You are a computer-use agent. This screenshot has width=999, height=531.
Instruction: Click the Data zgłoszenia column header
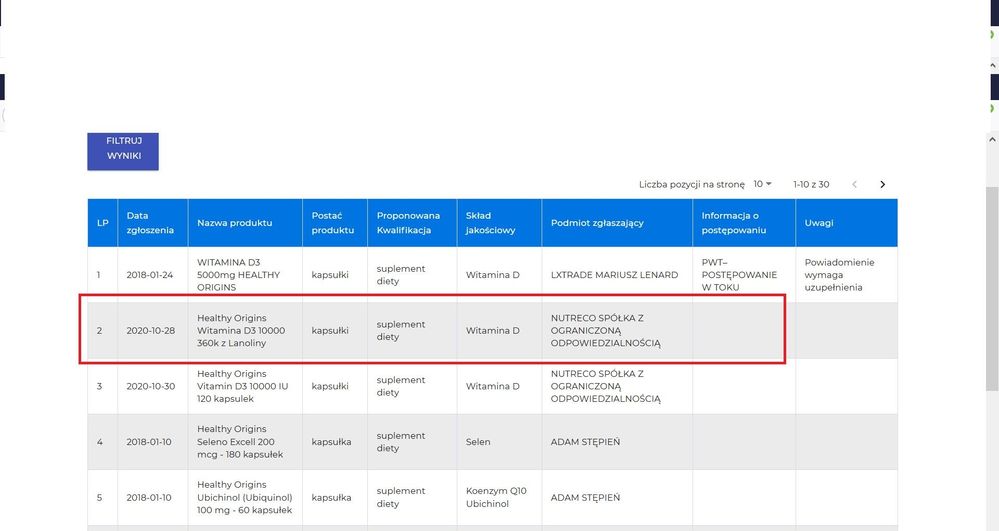[150, 223]
